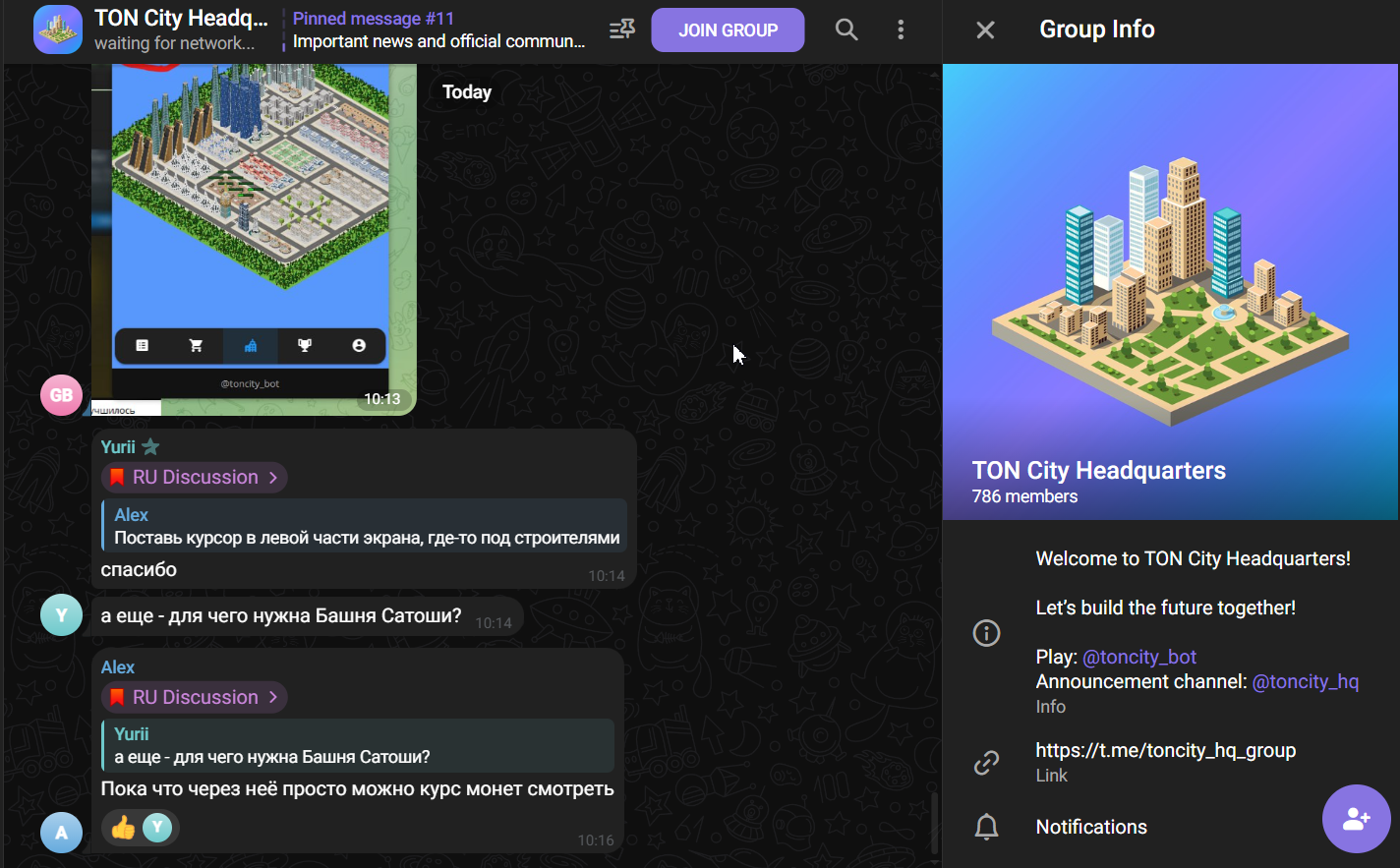
Task: Click the chain link icon
Action: 986,763
